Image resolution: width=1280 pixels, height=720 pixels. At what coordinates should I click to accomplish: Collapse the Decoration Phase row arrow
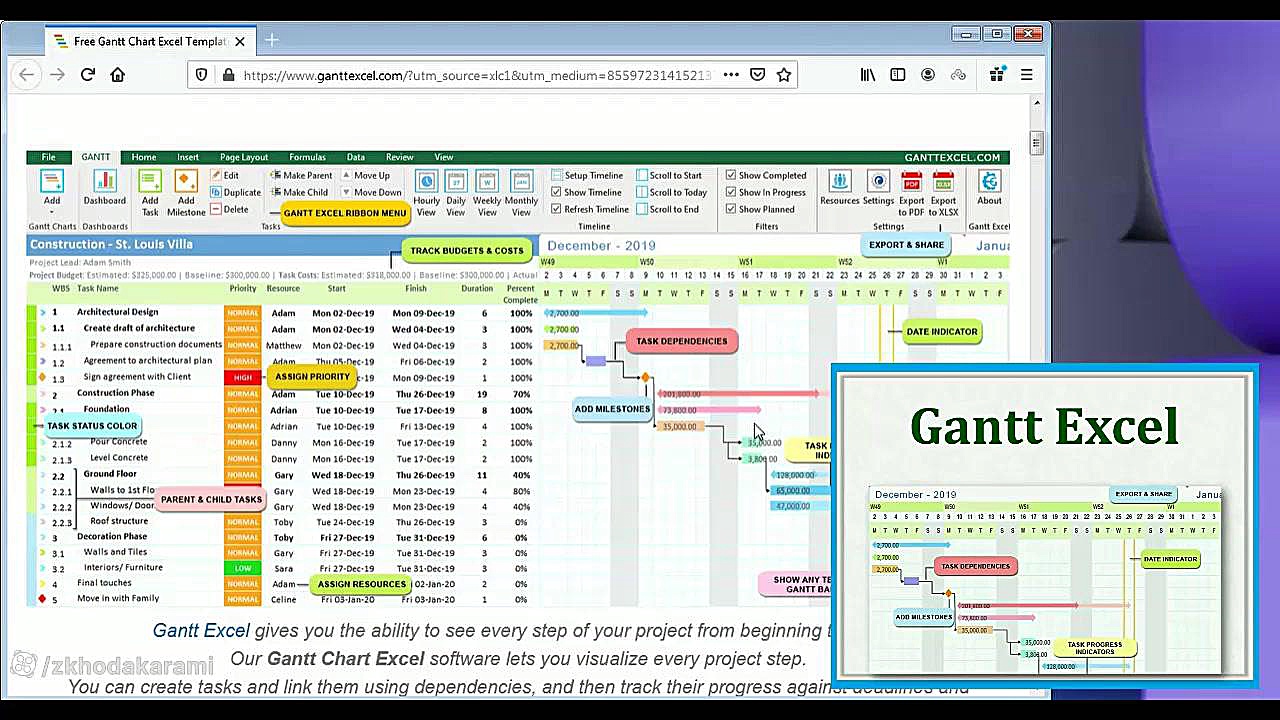click(x=43, y=538)
